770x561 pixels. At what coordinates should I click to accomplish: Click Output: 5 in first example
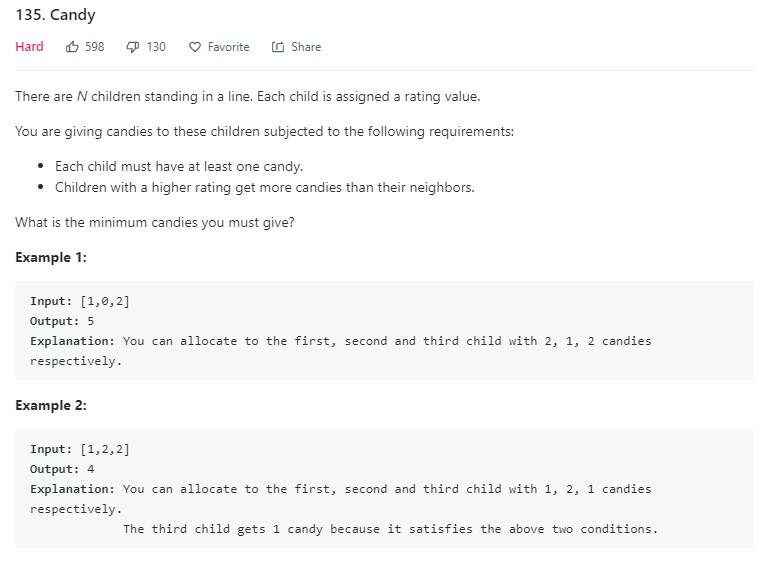click(62, 321)
